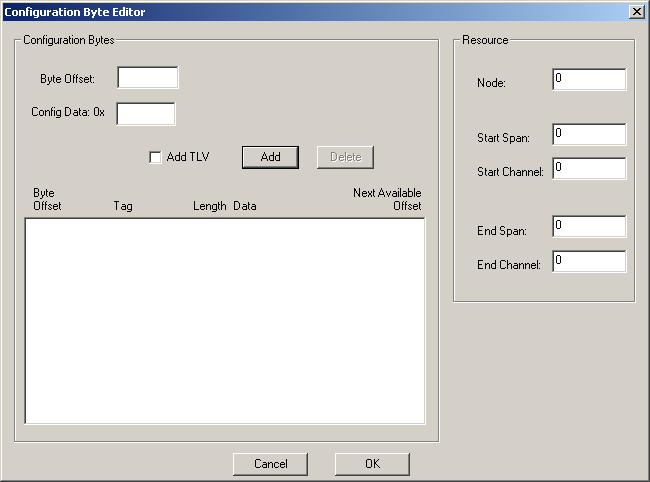Screen dimensions: 650x482
Task: Click inside the empty configuration bytes list
Action: click(224, 320)
